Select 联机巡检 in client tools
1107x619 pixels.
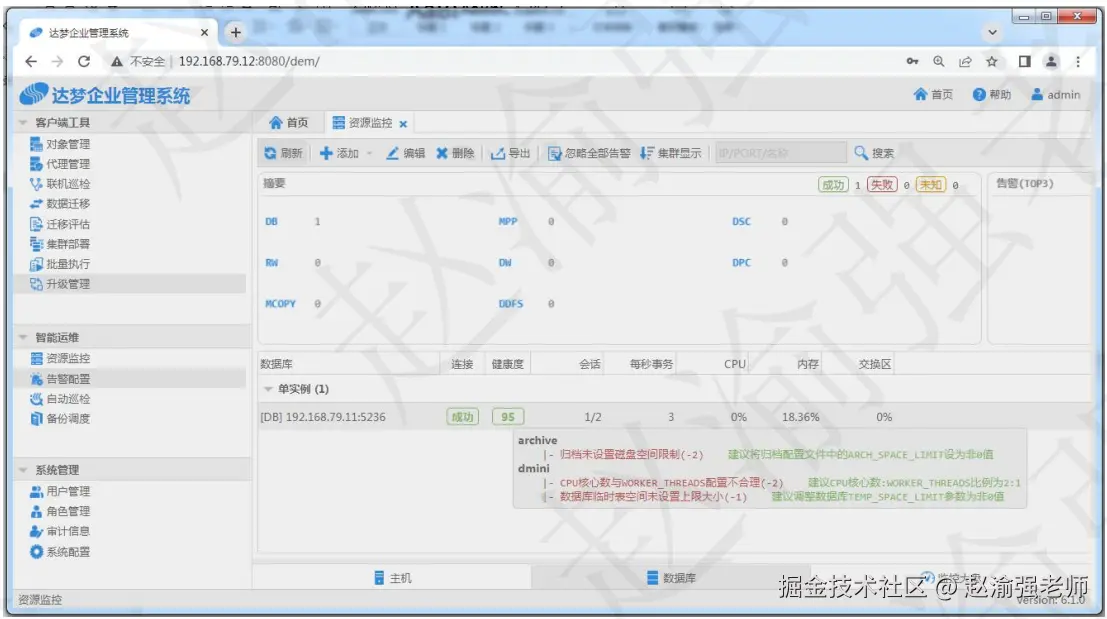(59, 184)
